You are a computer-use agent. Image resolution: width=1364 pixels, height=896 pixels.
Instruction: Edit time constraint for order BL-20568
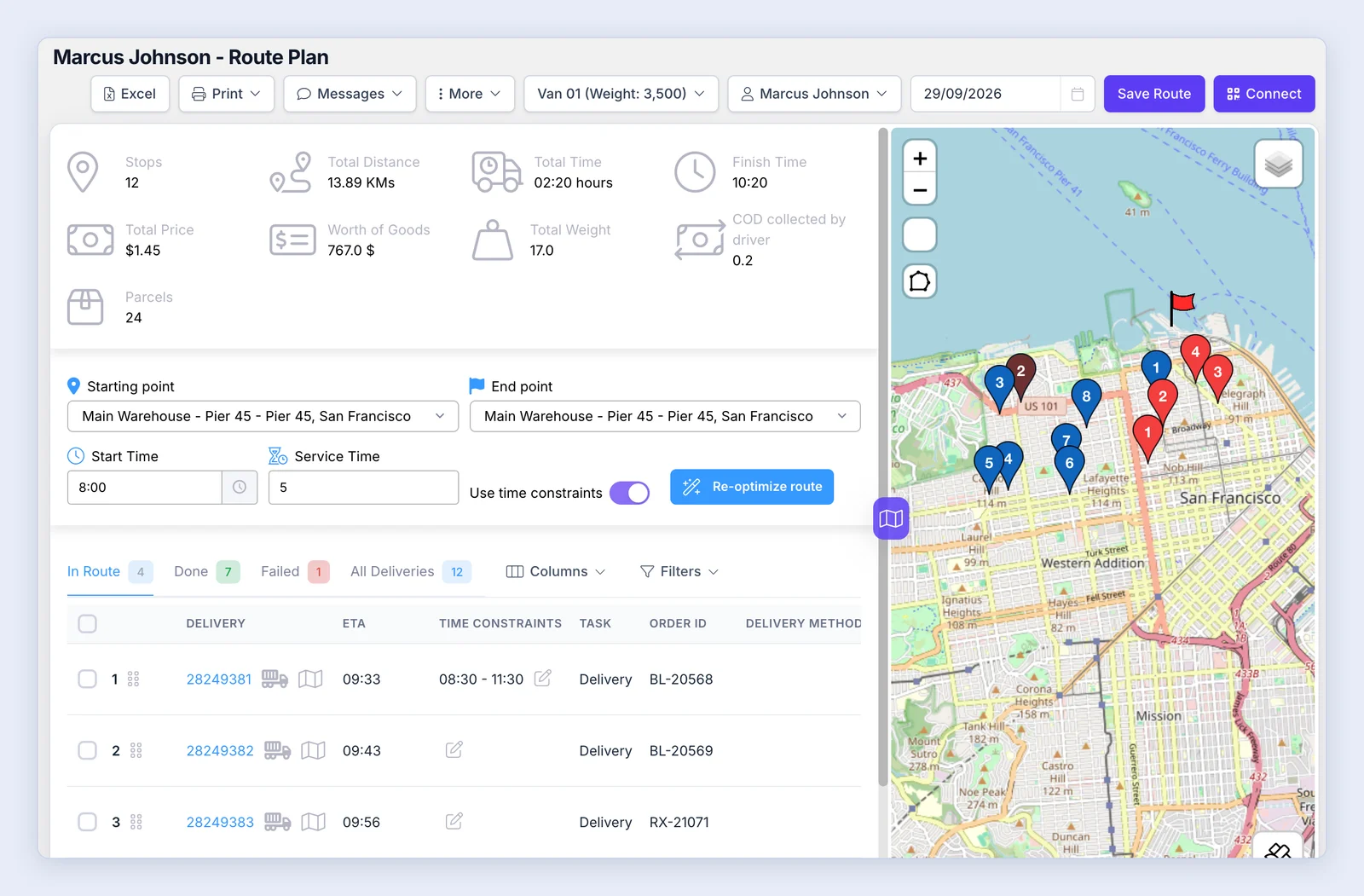tap(543, 679)
